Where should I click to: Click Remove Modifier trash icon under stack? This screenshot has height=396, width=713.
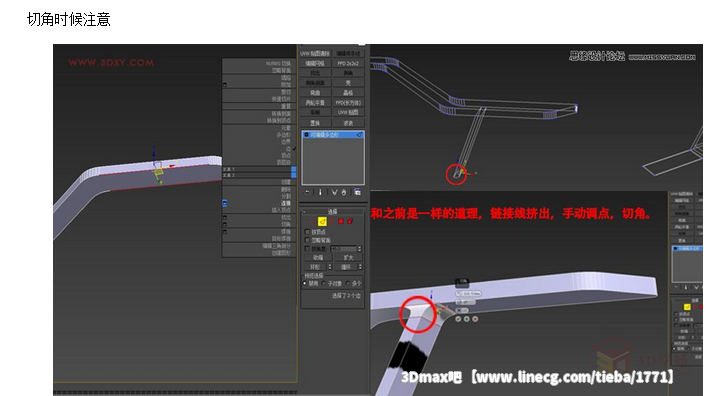[x=344, y=192]
